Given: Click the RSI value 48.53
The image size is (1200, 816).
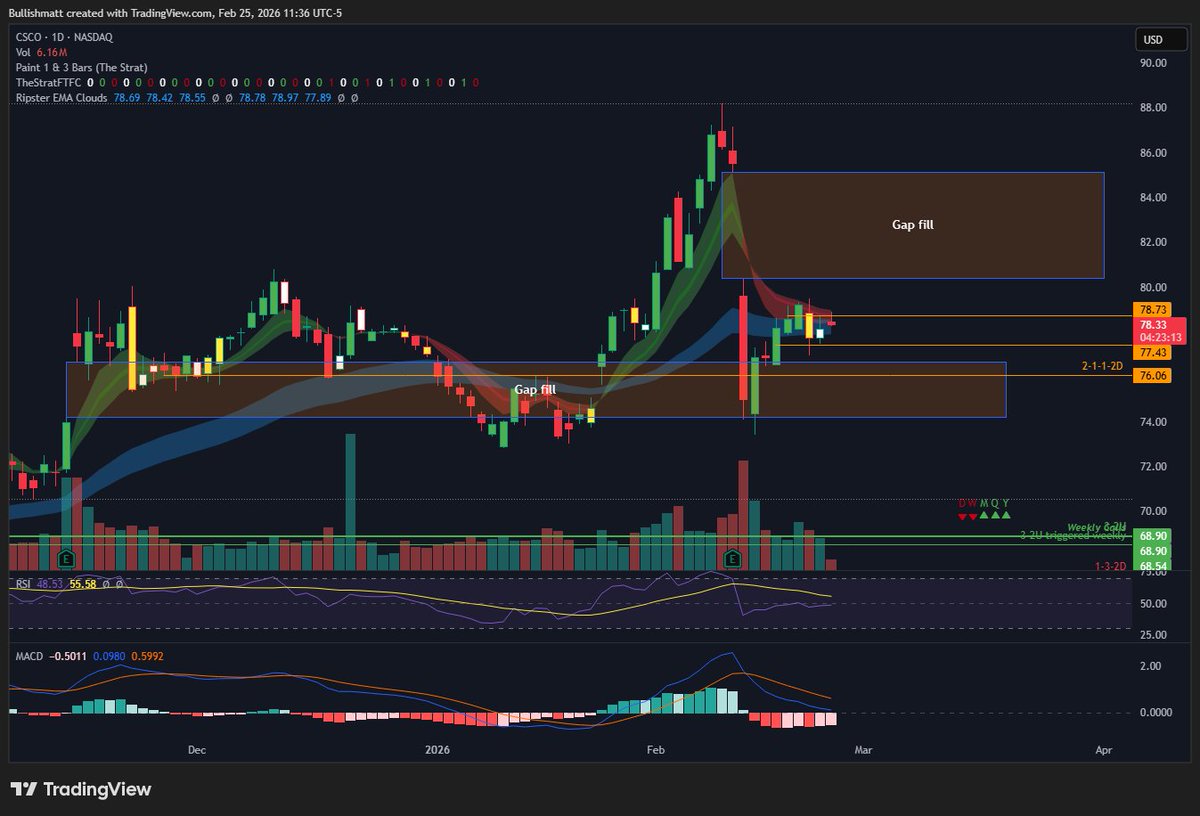Looking at the screenshot, I should point(49,582).
